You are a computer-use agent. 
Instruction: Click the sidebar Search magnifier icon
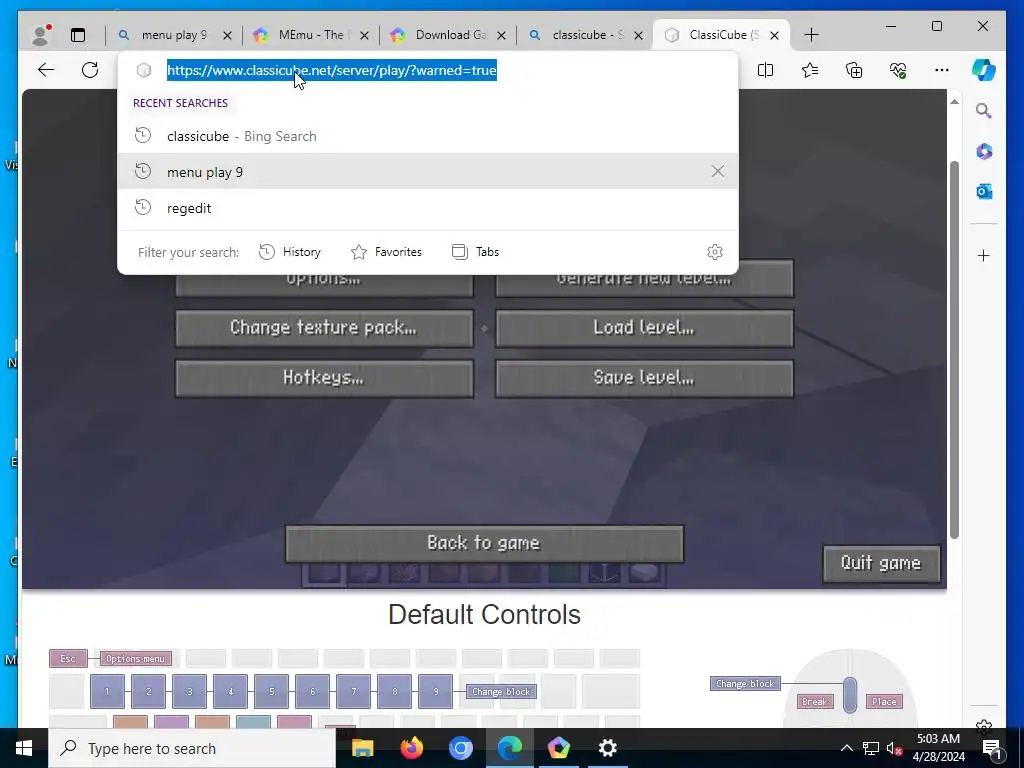pyautogui.click(x=984, y=111)
